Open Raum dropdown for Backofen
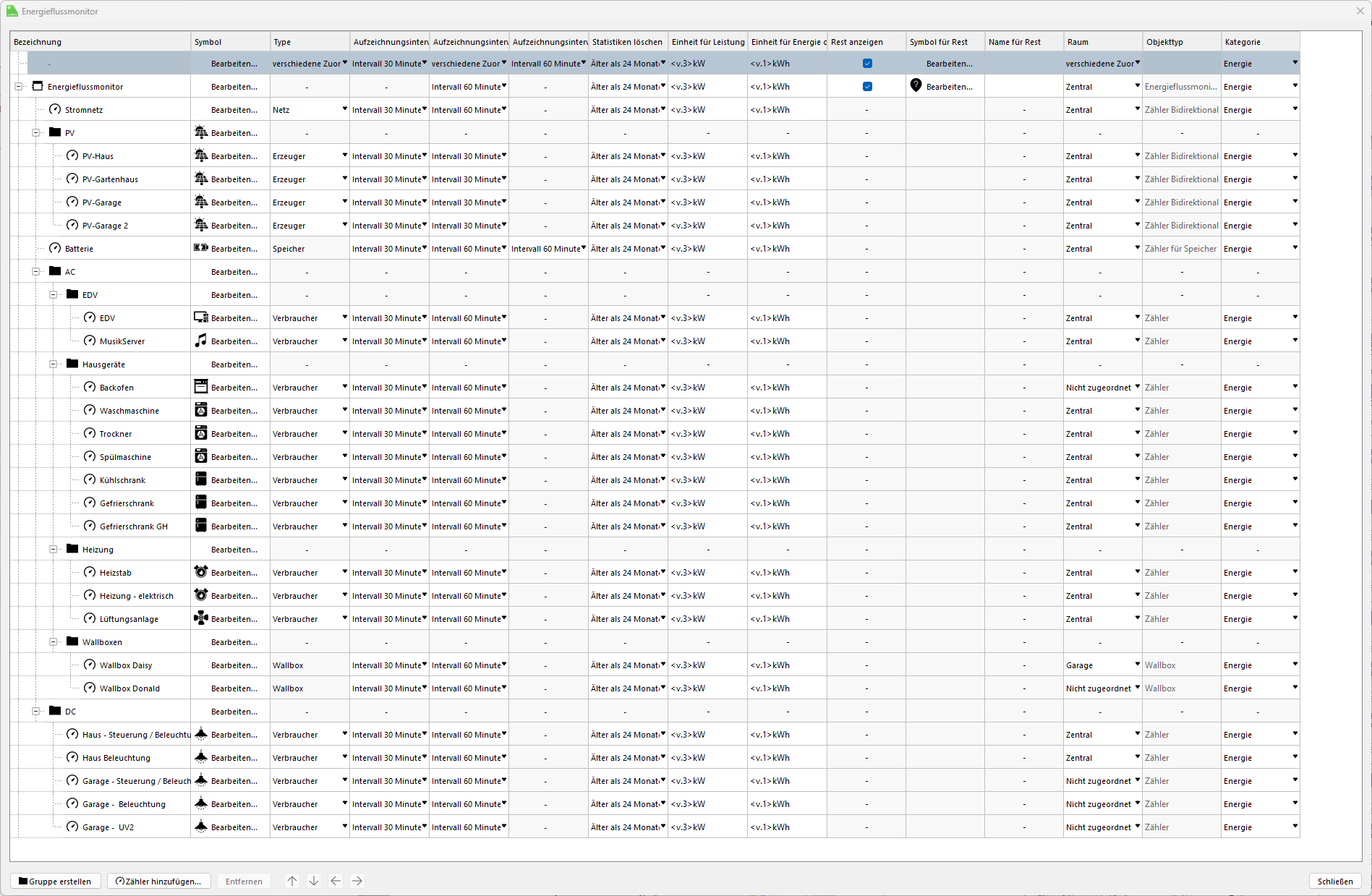The height and width of the screenshot is (896, 1372). tap(1137, 387)
